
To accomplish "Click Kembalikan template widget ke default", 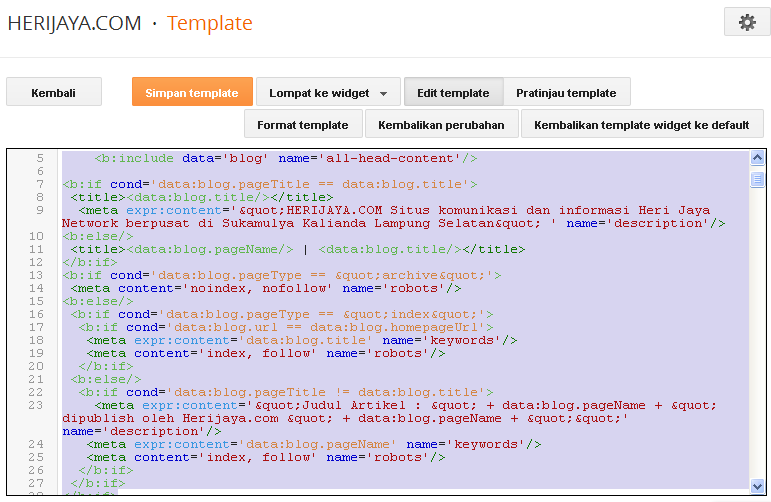I will pos(641,125).
